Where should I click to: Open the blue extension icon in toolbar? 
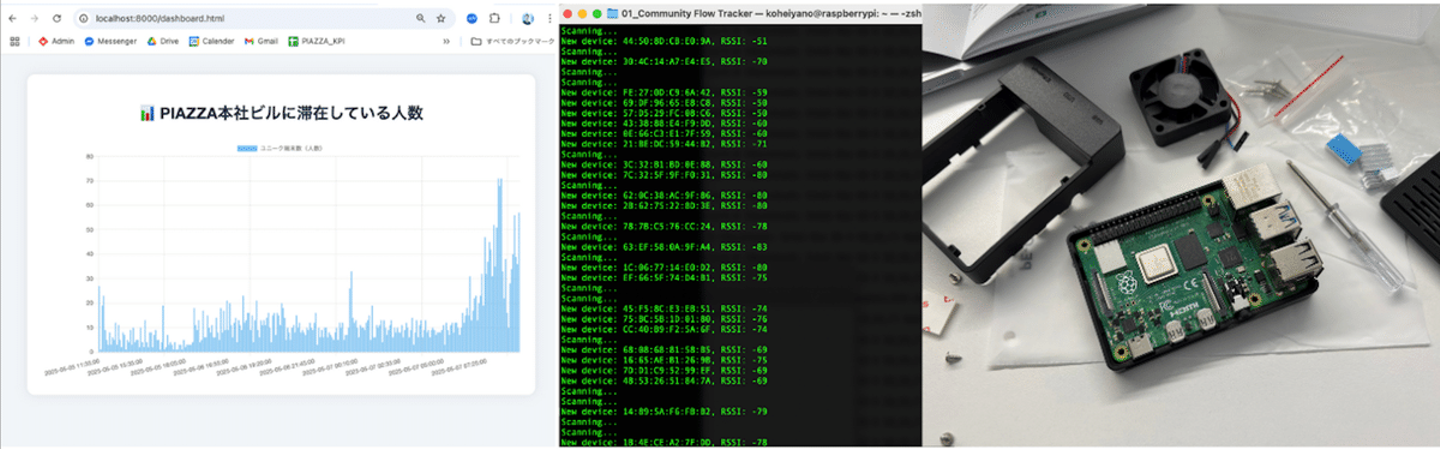pyautogui.click(x=472, y=18)
